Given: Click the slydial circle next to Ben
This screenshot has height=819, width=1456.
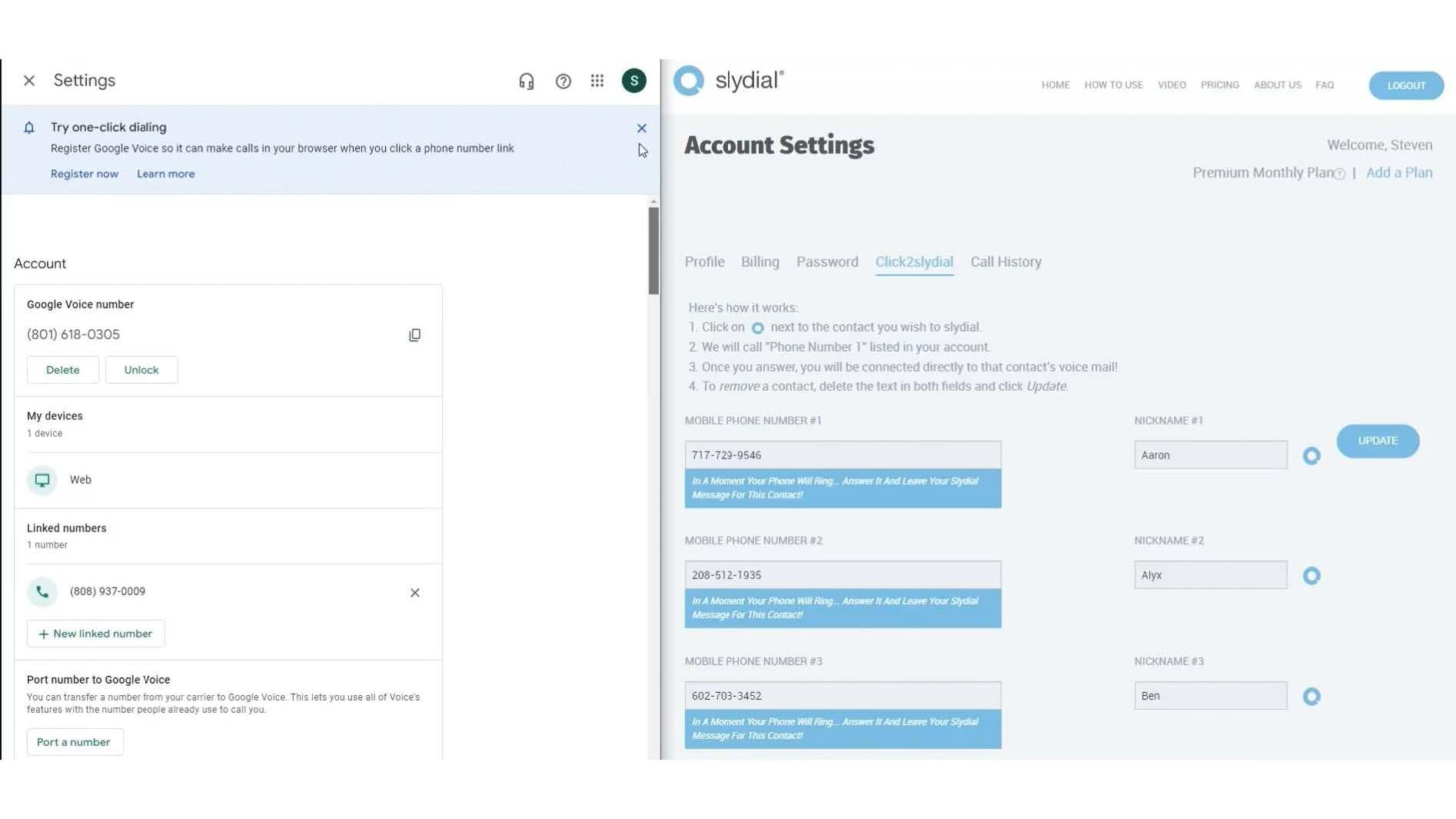Looking at the screenshot, I should [x=1311, y=697].
